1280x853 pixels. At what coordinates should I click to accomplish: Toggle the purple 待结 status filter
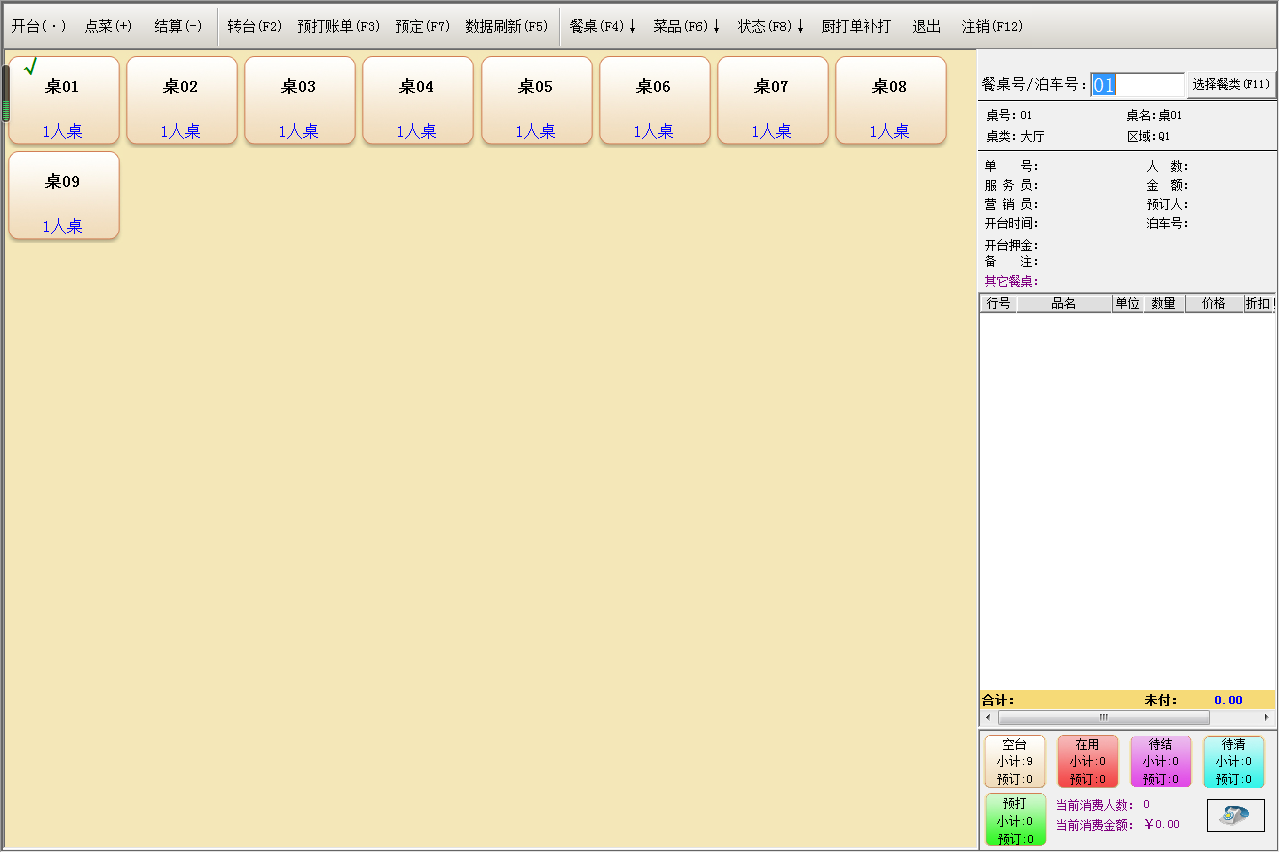pyautogui.click(x=1160, y=762)
